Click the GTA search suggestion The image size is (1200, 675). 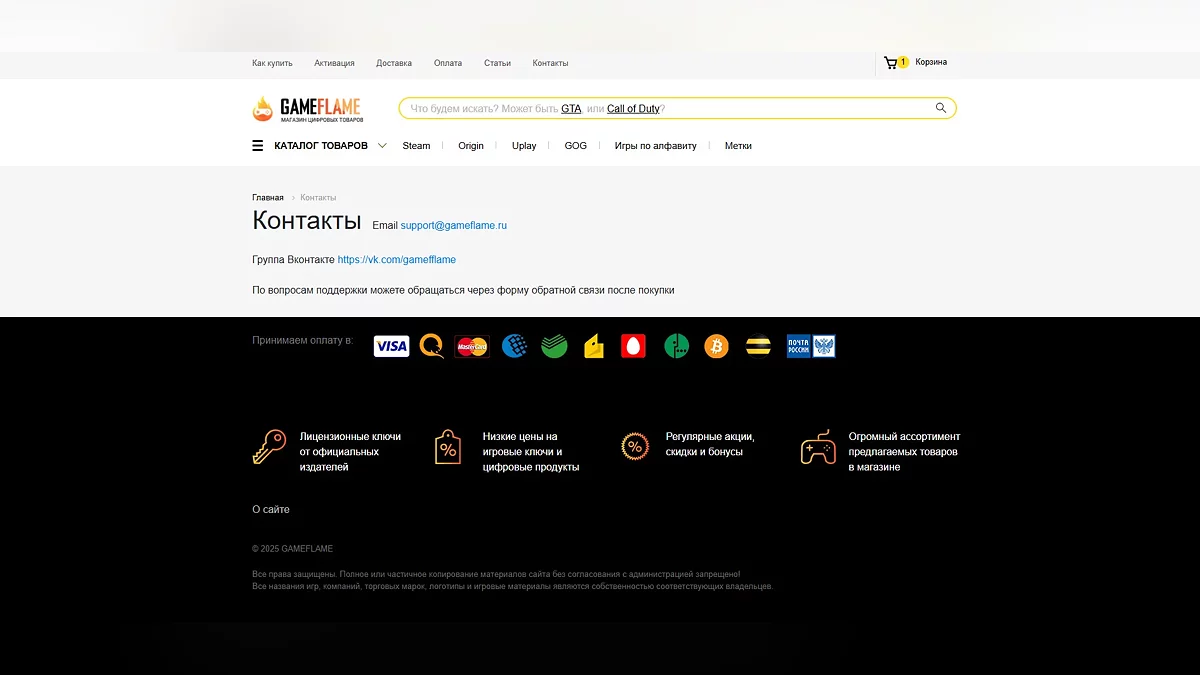click(571, 108)
